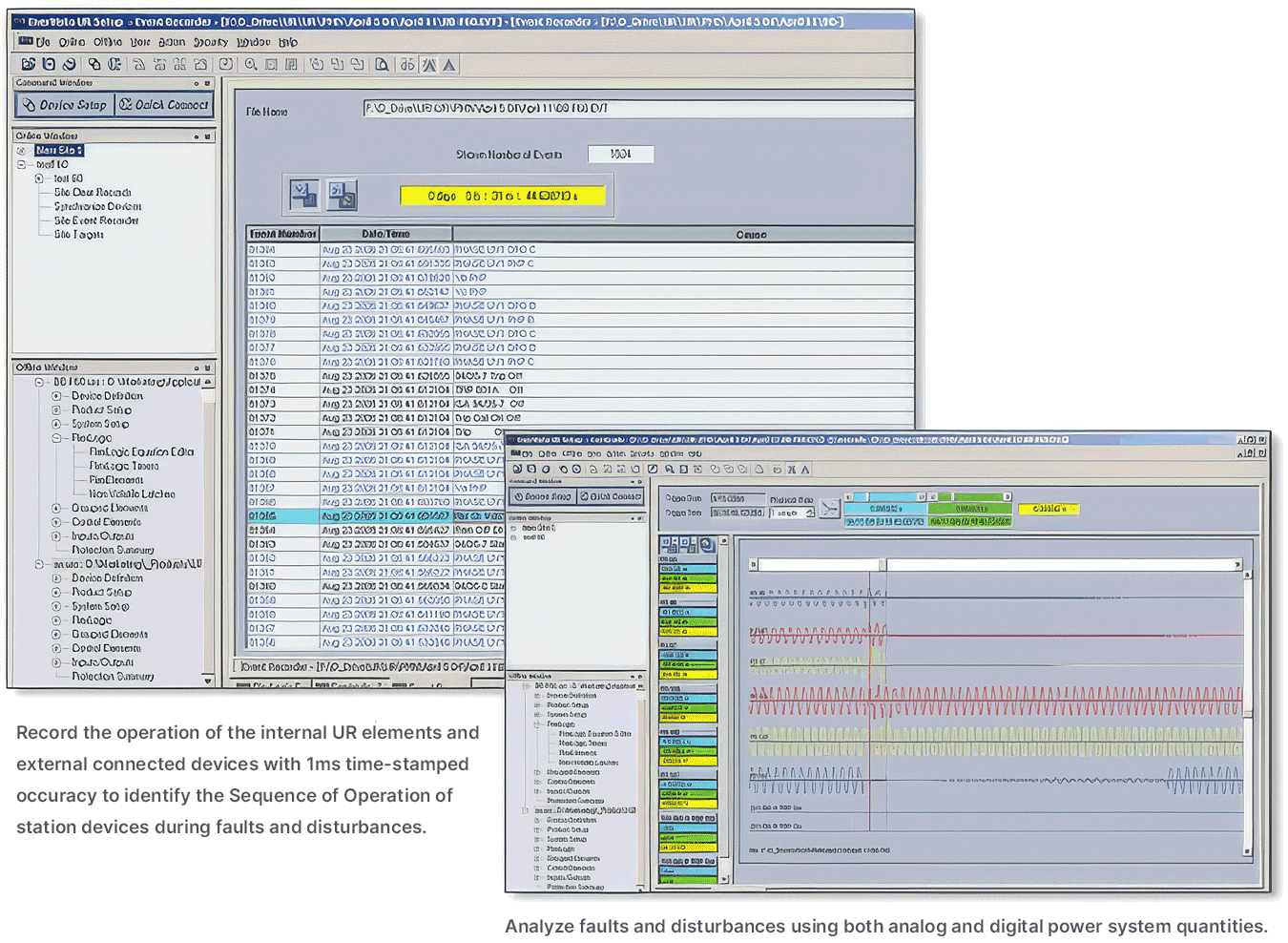Image resolution: width=1288 pixels, height=943 pixels.
Task: Click the rounded square clock-like icon in main toolbar
Action: click(x=225, y=64)
